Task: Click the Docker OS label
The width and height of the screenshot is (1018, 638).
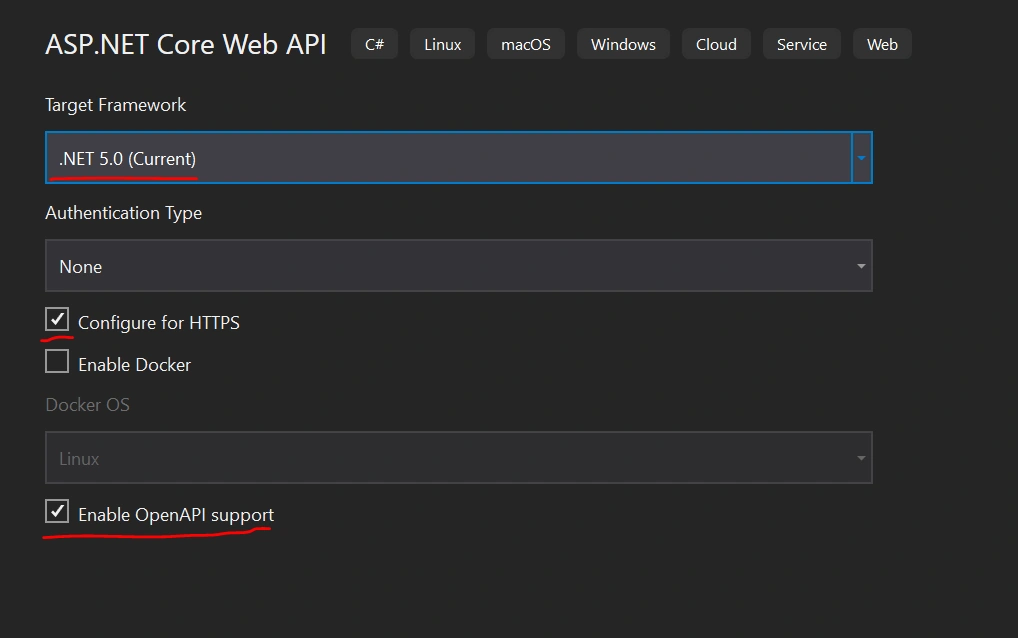Action: [88, 405]
